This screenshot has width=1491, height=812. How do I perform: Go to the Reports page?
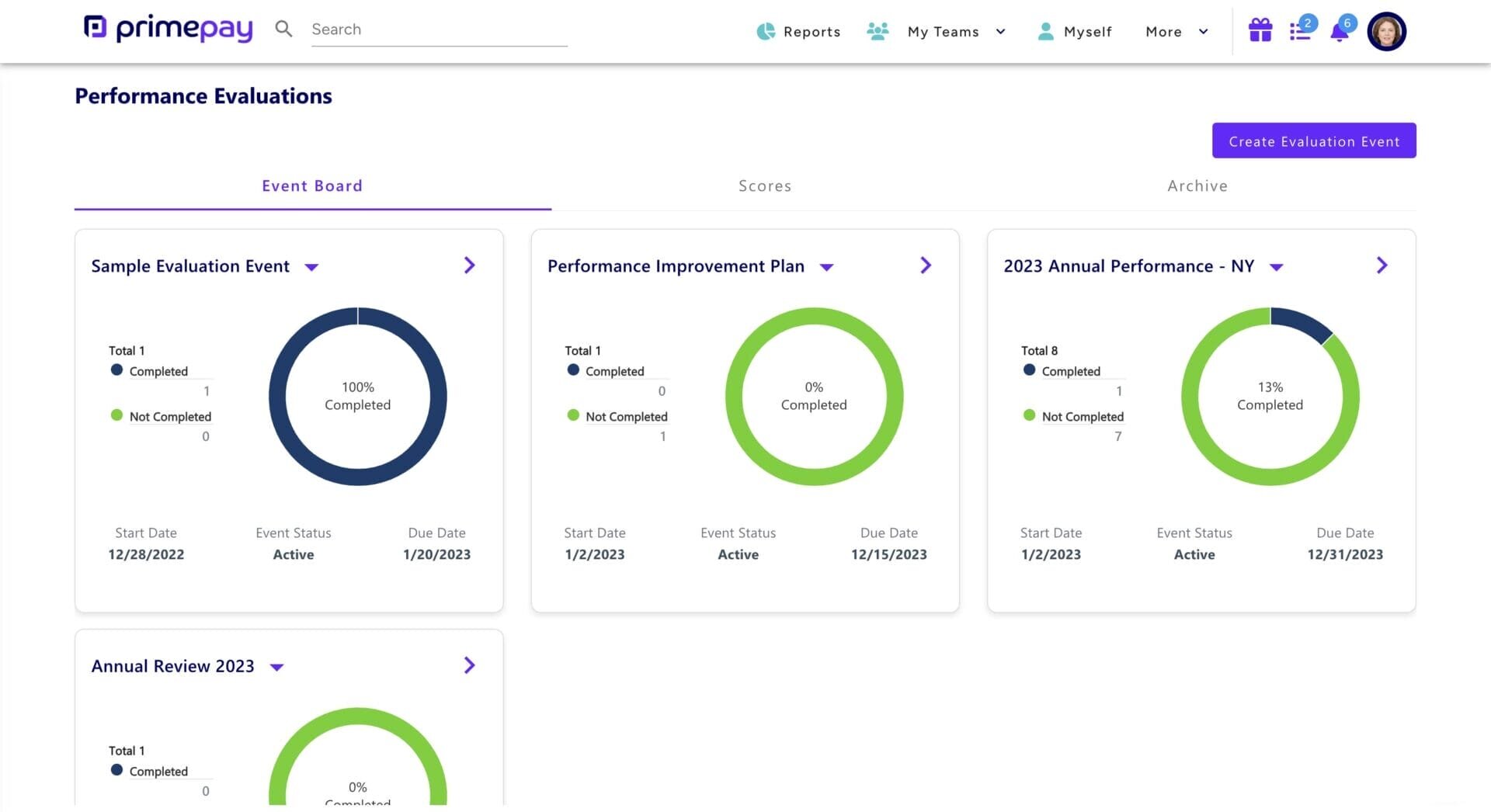coord(798,32)
